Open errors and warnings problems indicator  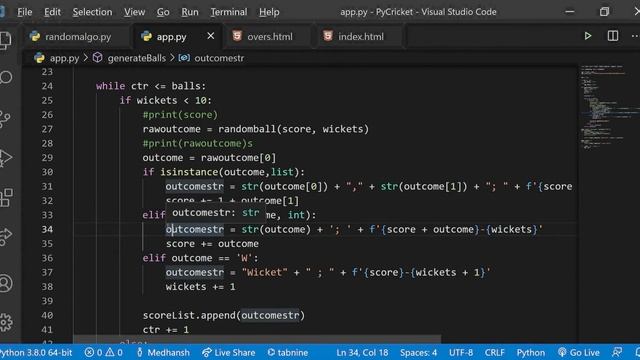point(104,352)
